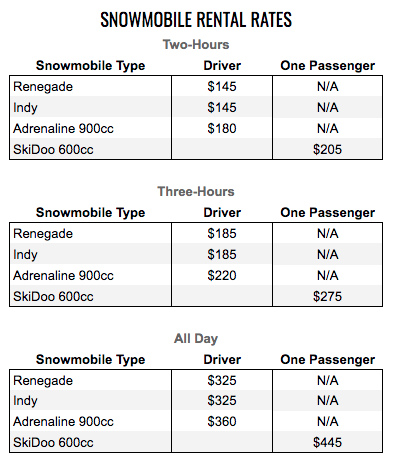Select the Two-Hours section heading
The width and height of the screenshot is (395, 464).
[196, 45]
